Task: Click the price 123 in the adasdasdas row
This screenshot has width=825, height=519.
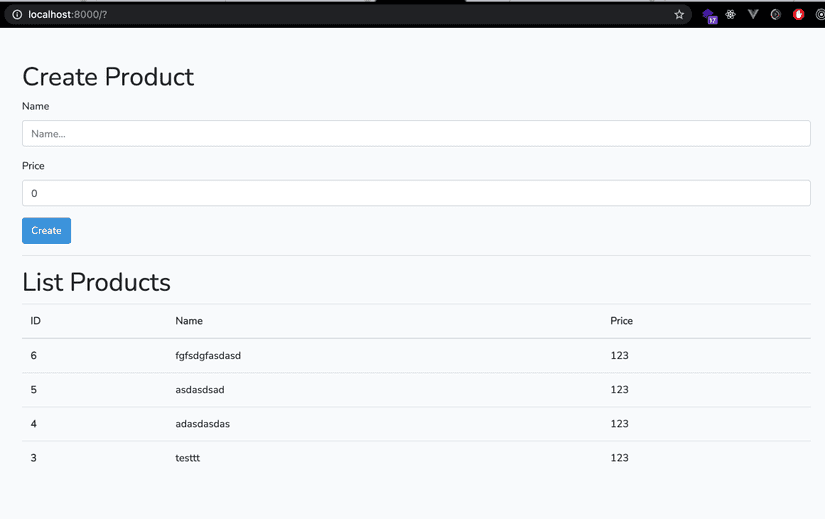Action: click(619, 424)
